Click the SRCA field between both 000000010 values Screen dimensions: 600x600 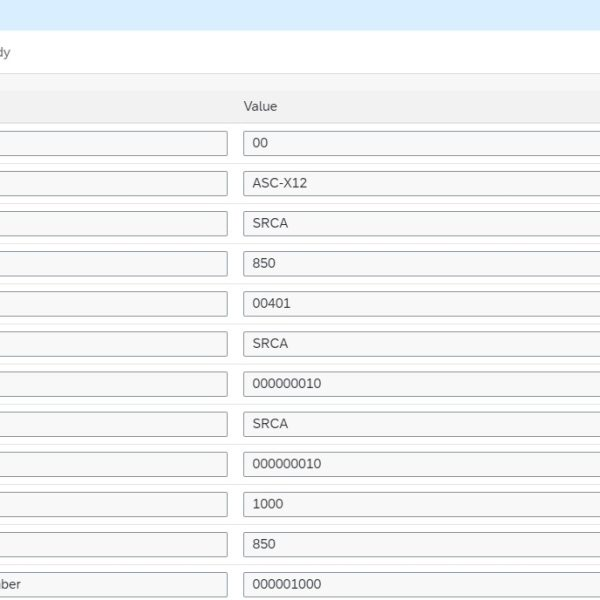[x=420, y=423]
